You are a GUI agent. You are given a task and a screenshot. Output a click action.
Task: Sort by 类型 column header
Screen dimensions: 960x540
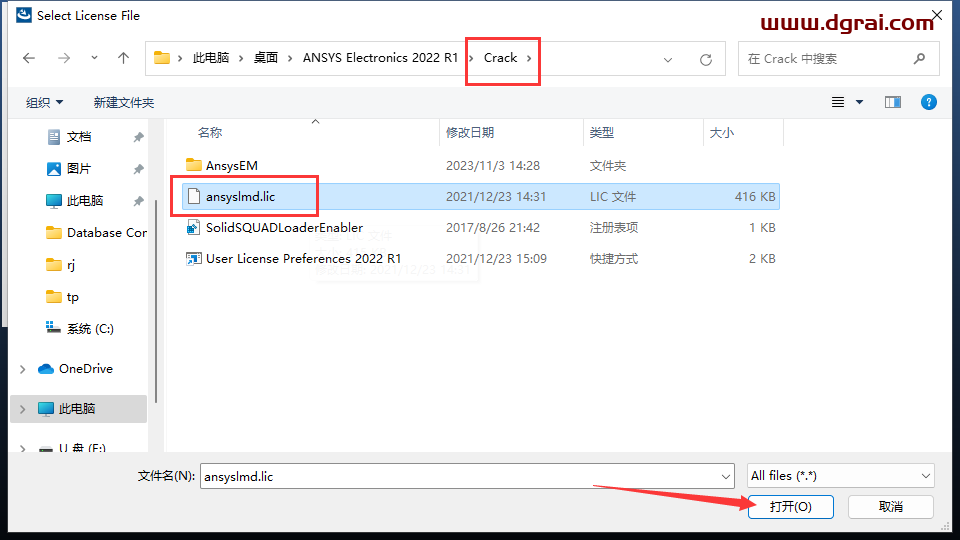click(x=601, y=132)
